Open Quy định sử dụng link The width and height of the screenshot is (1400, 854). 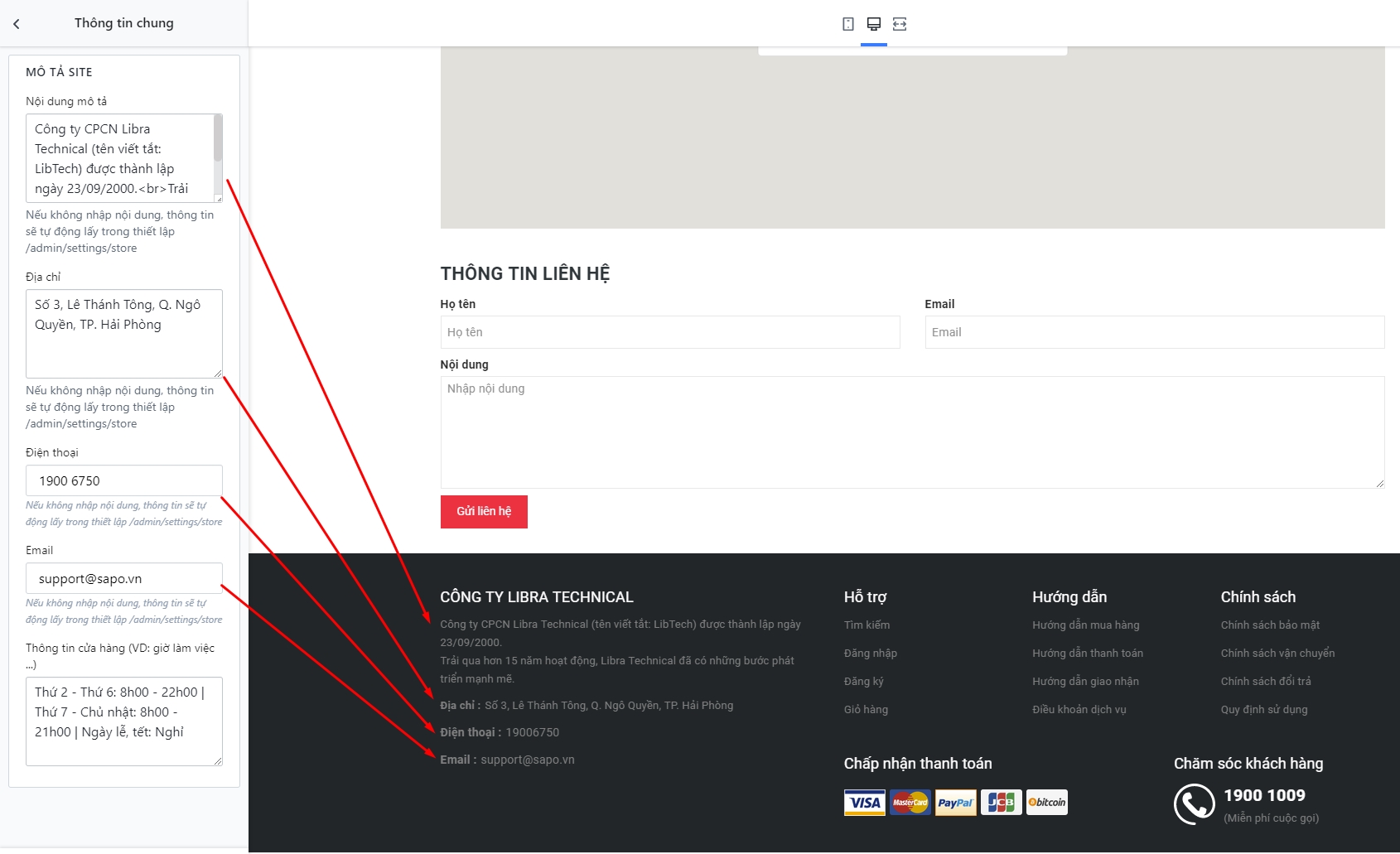1264,710
